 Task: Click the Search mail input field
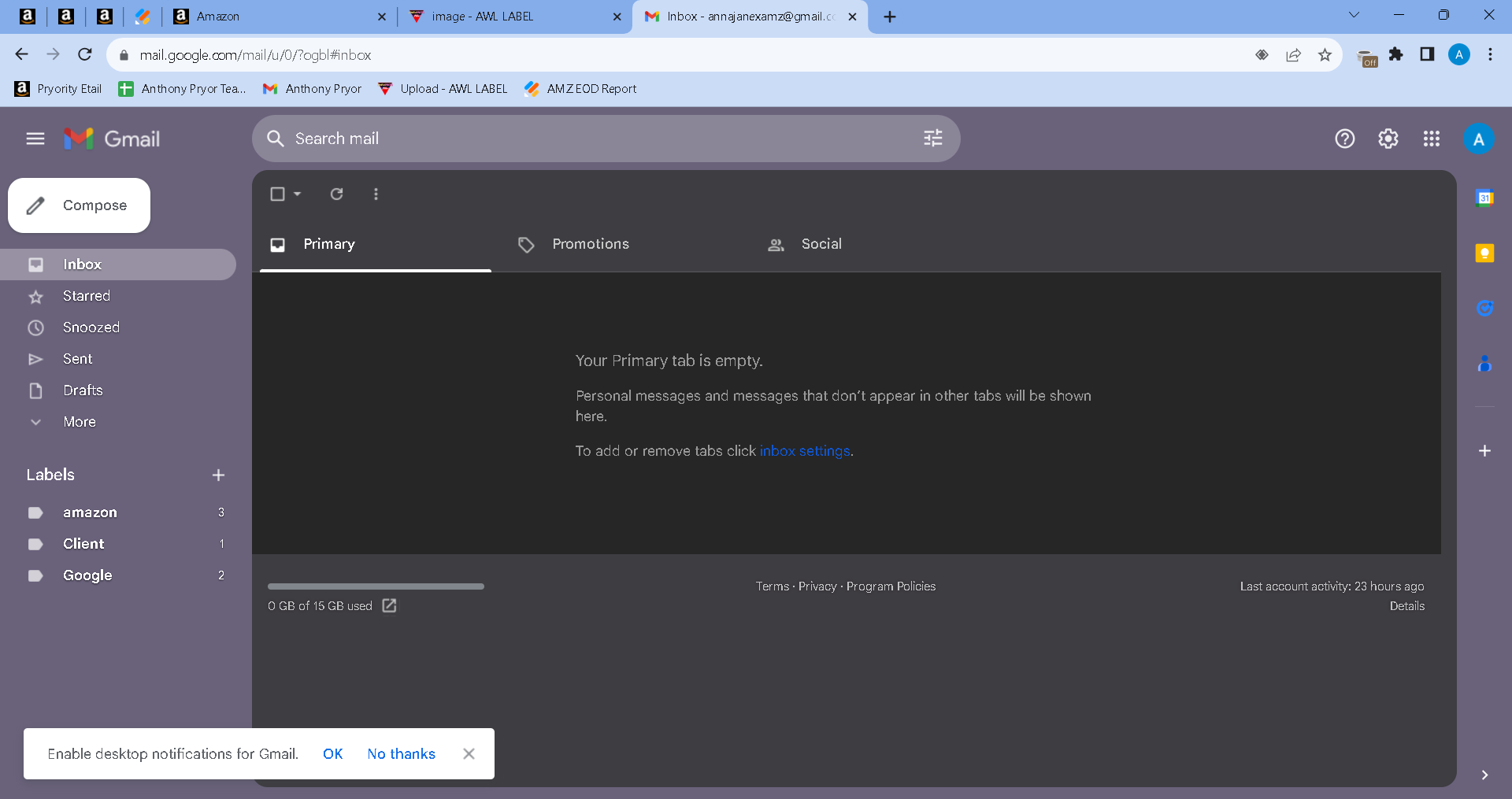coord(605,139)
